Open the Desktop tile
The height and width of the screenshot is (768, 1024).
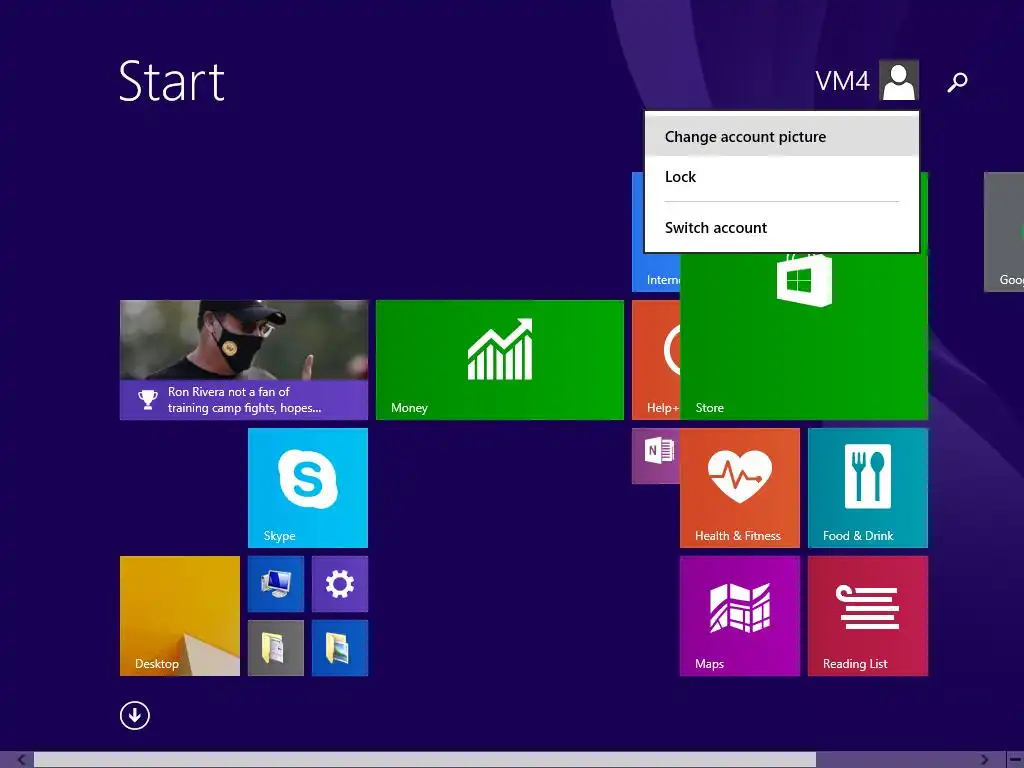click(x=180, y=616)
